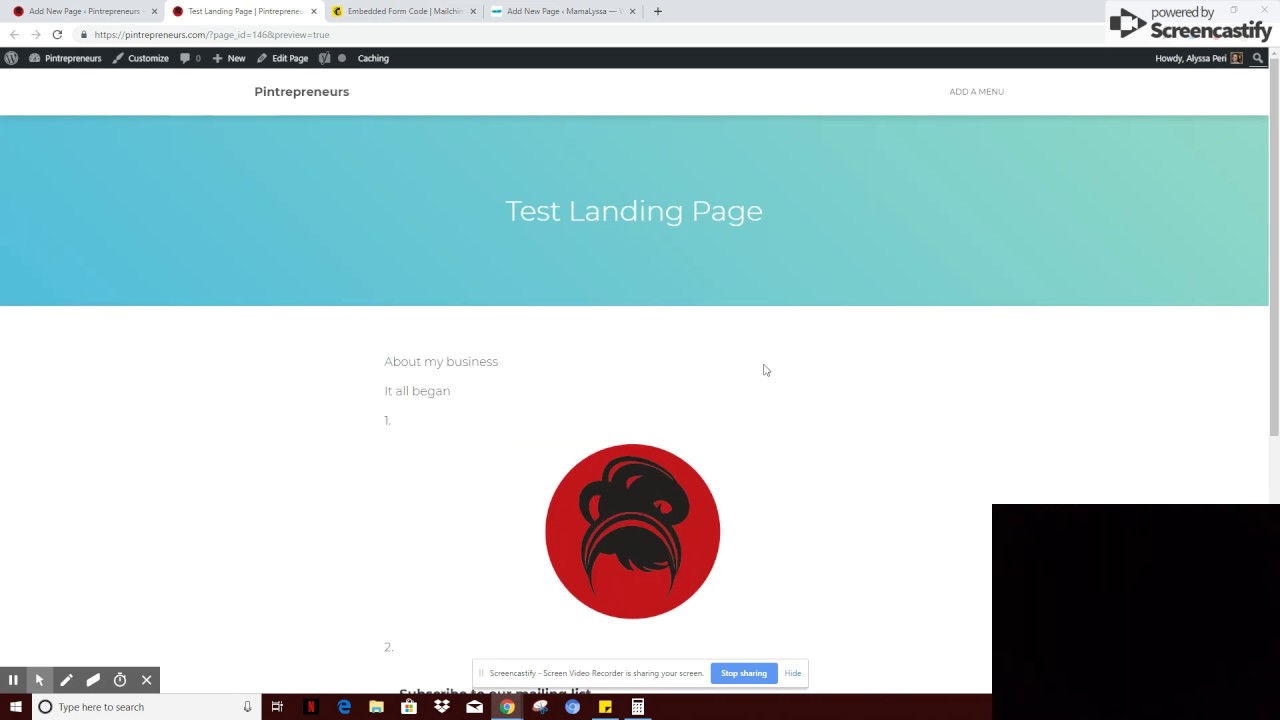
Task: Select the Screencastify mouse pointer tool
Action: (40, 680)
